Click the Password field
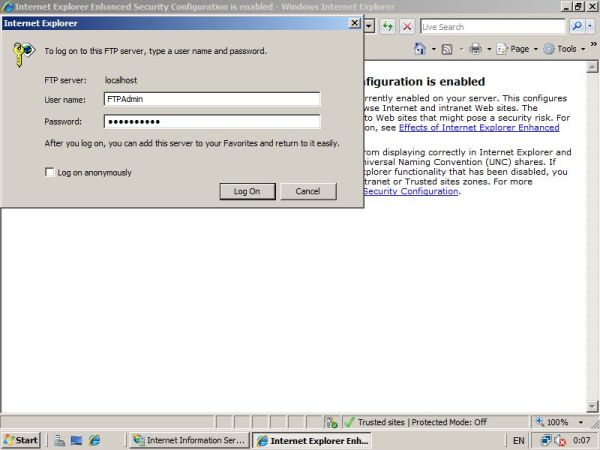 pos(212,122)
